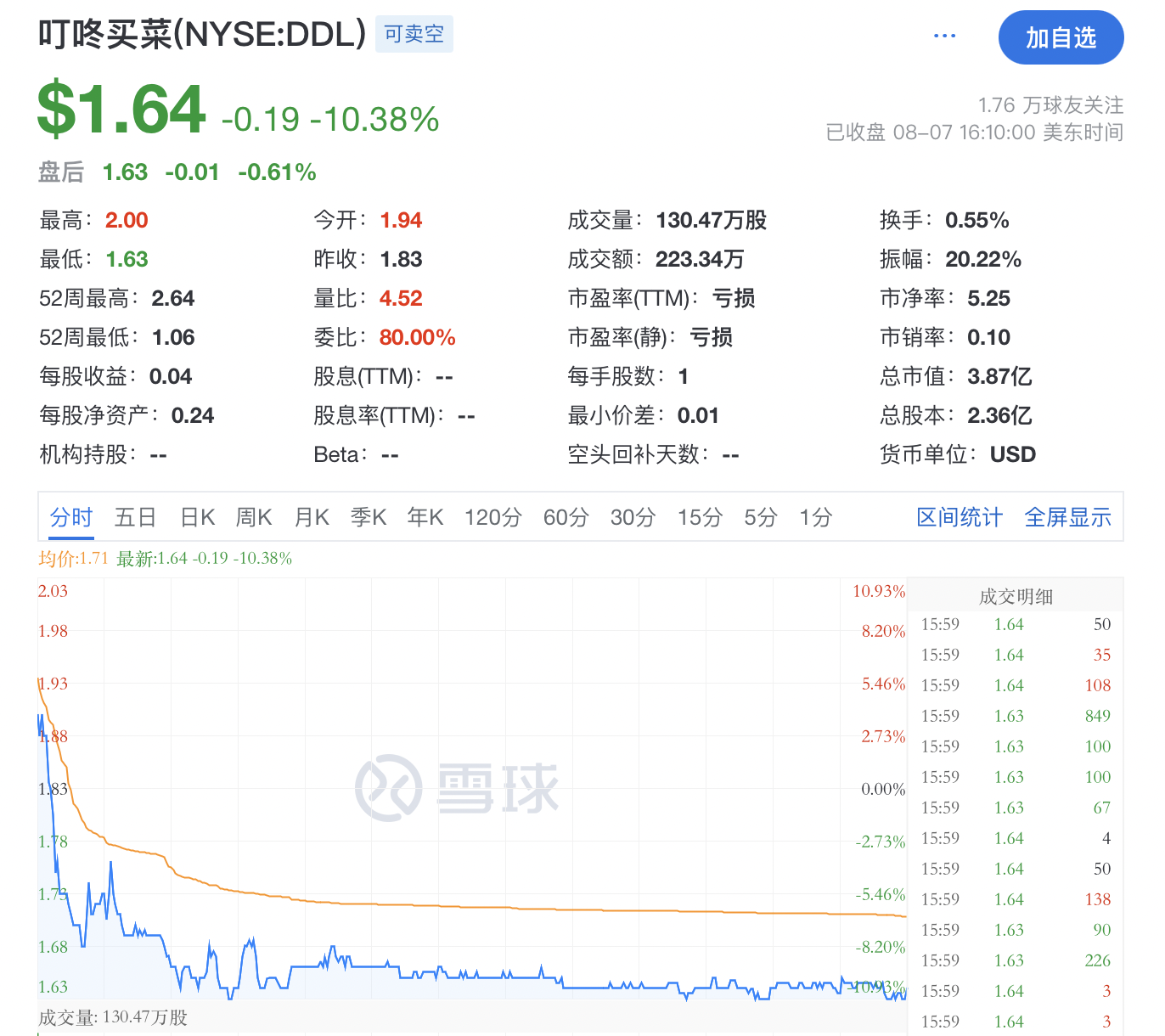Select the 60分 chart interval

[x=566, y=517]
